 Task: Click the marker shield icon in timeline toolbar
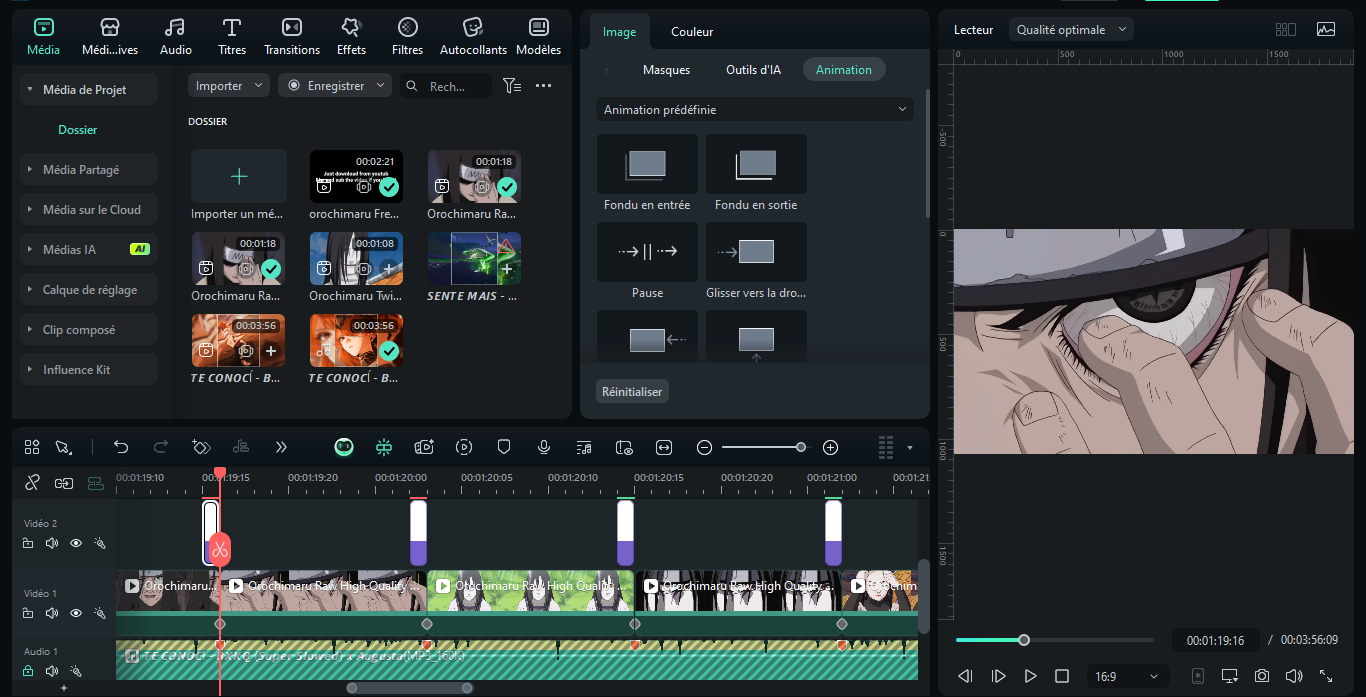point(504,447)
